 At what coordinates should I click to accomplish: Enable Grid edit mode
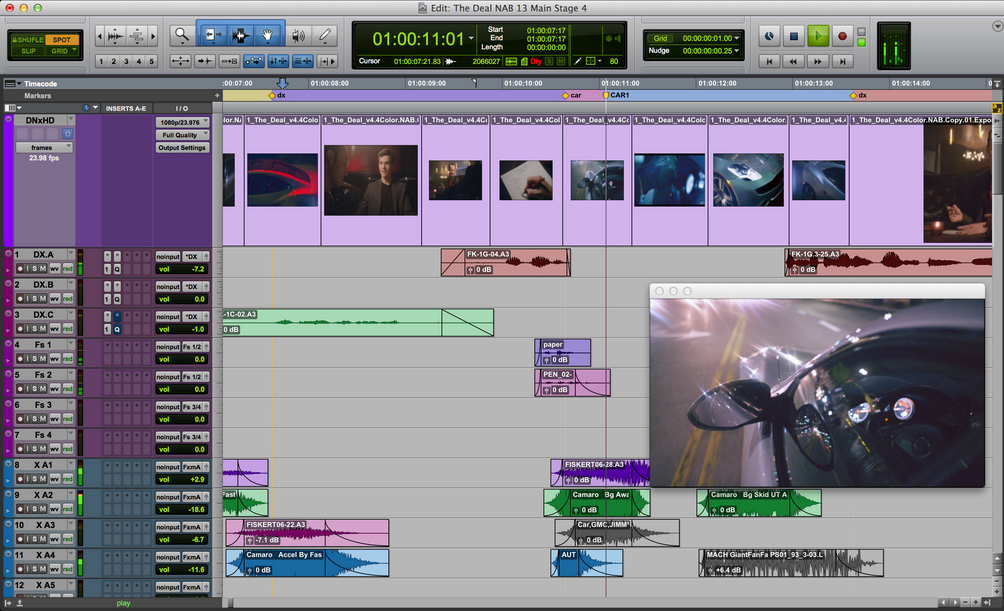coord(62,51)
